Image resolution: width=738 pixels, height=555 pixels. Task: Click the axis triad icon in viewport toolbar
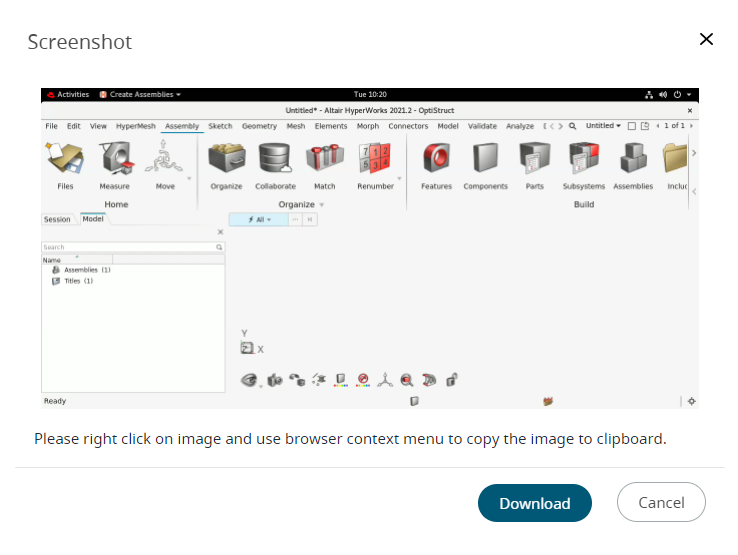click(385, 380)
